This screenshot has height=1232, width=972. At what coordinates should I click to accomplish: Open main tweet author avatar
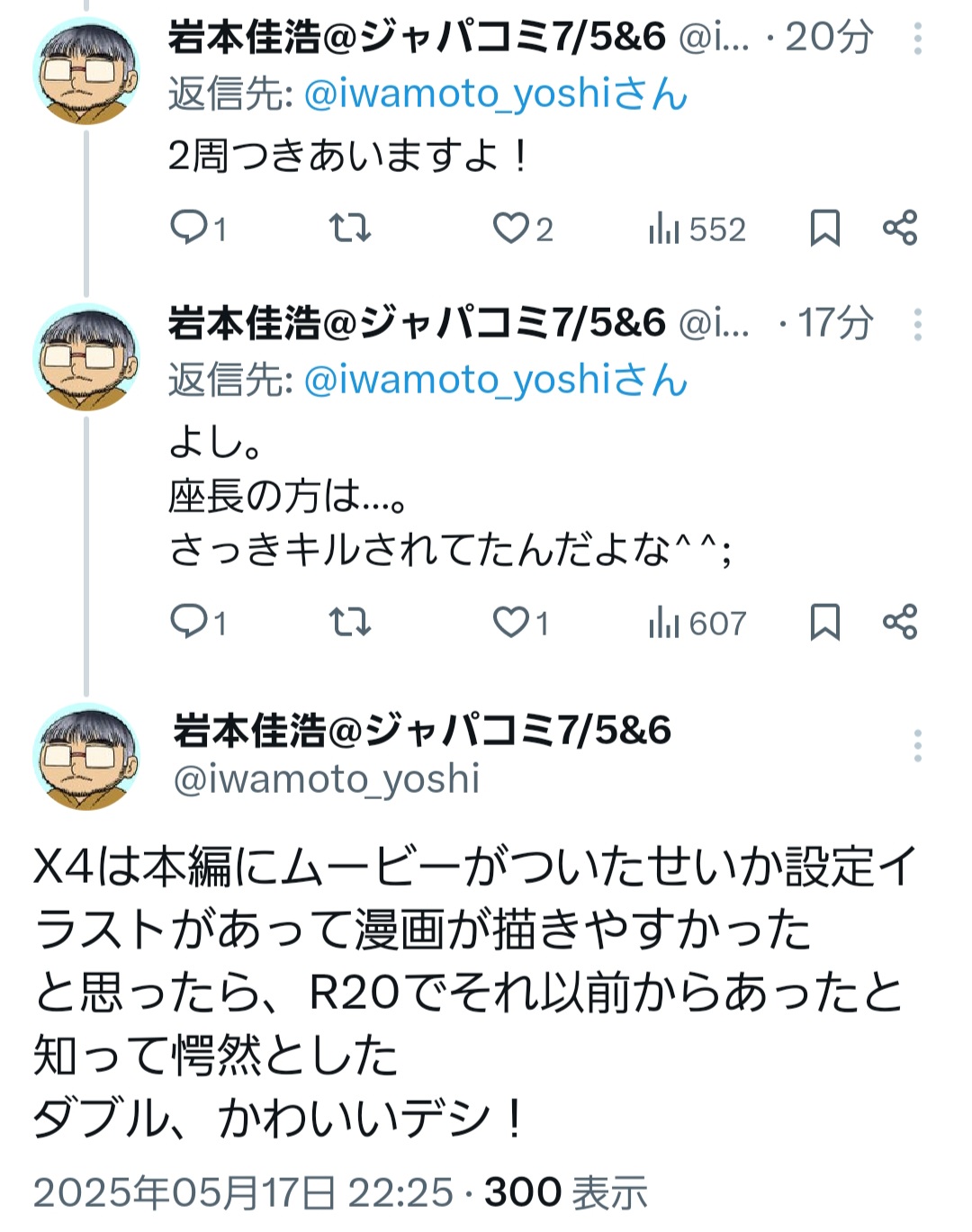85,757
